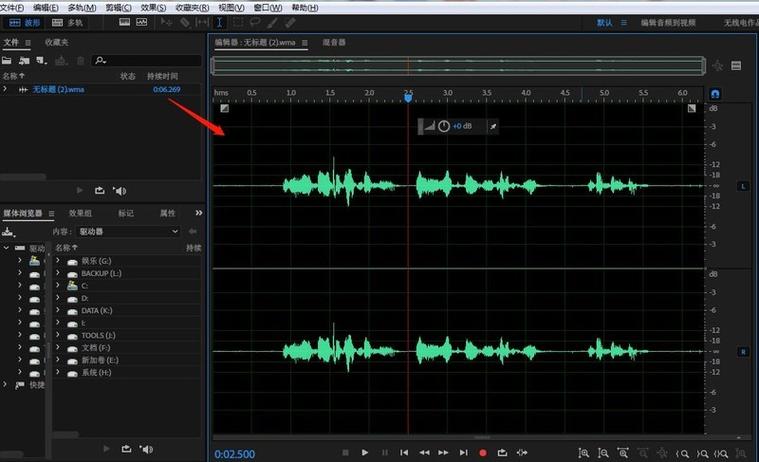Select the 编辑音频到视频 workspace
This screenshot has height=462, width=759.
pyautogui.click(x=669, y=22)
